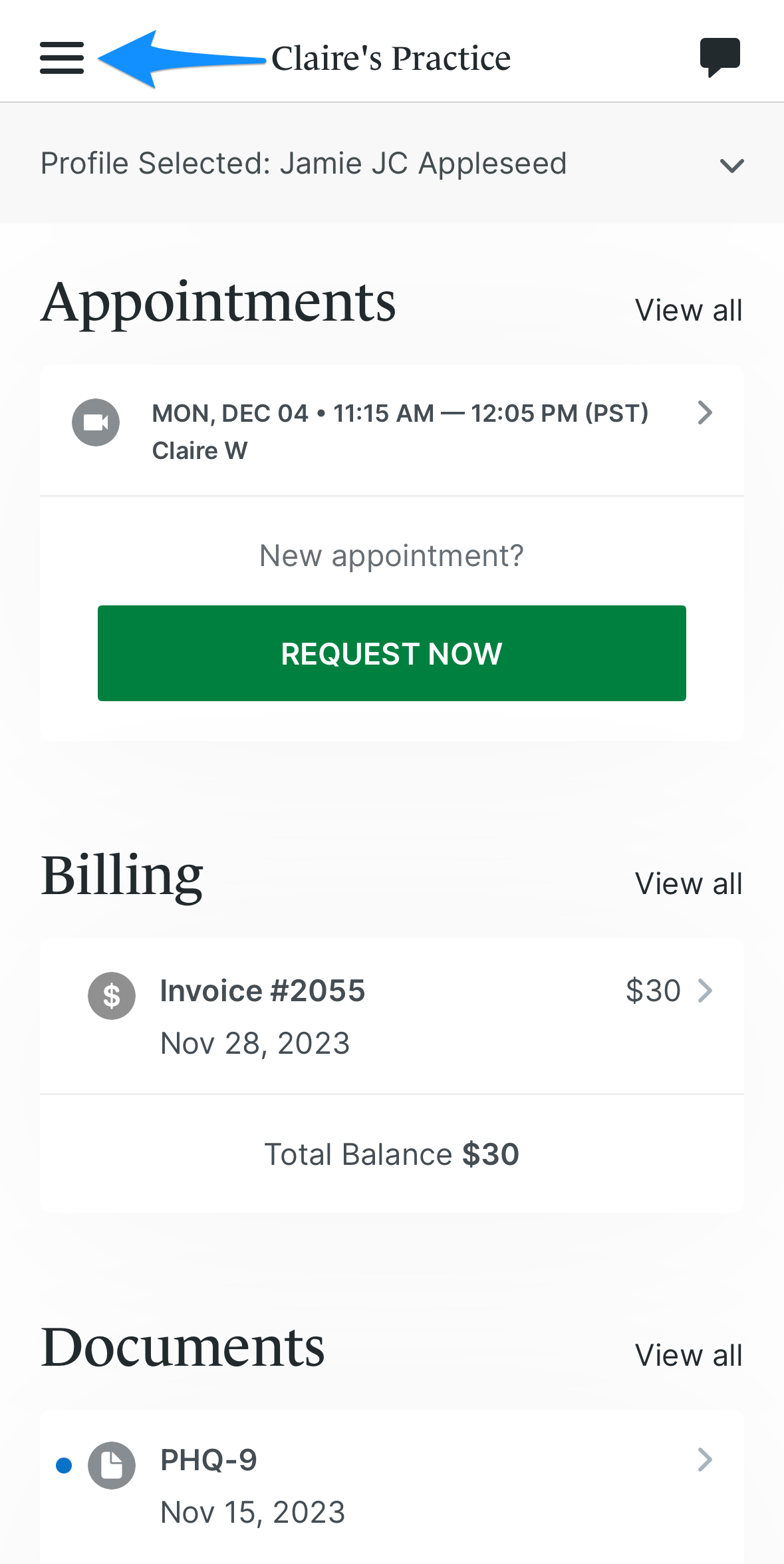Screen dimensions: 784x1564
Task: Expand the Profile Selected dropdown chevron
Action: pos(731,165)
